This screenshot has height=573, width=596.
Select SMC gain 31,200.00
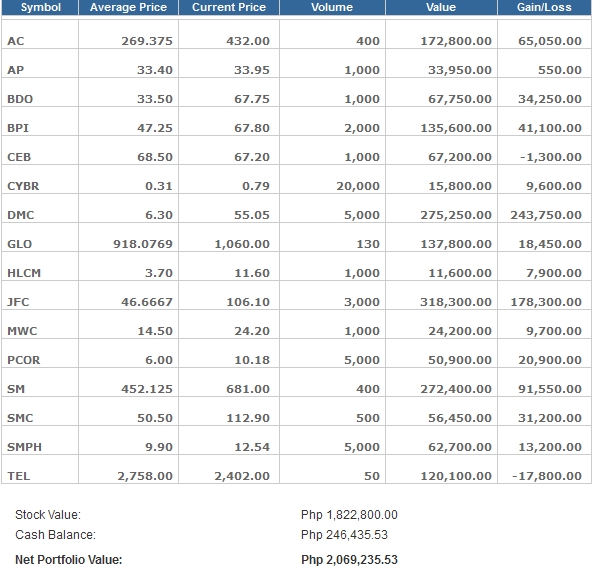click(x=550, y=418)
